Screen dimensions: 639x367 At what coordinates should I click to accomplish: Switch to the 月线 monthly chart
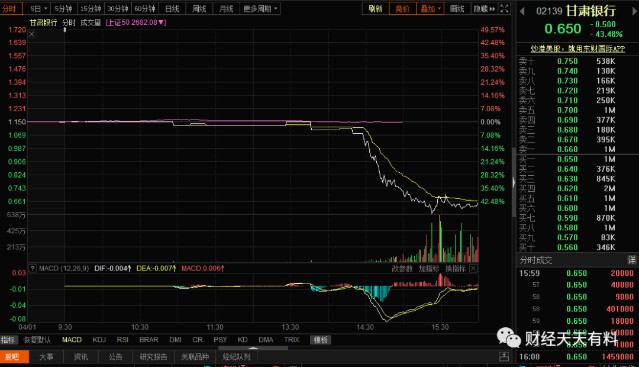click(226, 9)
